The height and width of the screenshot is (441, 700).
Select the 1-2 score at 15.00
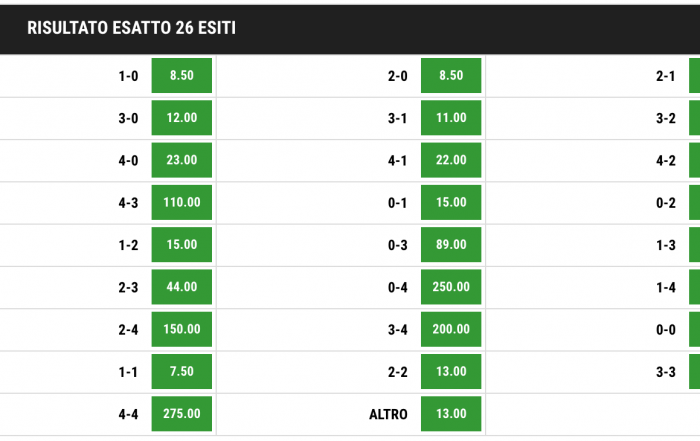[182, 245]
